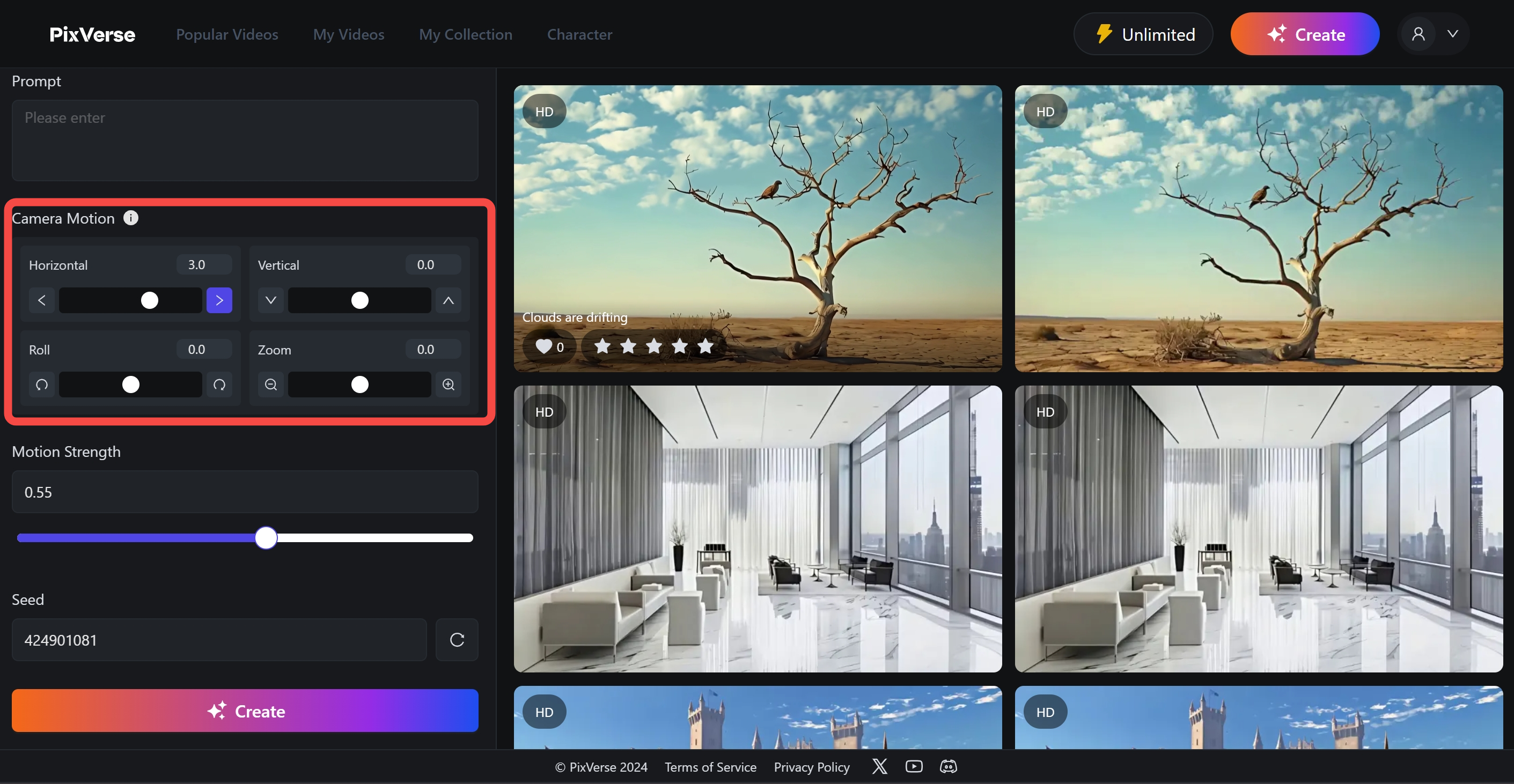
Task: Click the Camera Motion info icon
Action: click(130, 218)
